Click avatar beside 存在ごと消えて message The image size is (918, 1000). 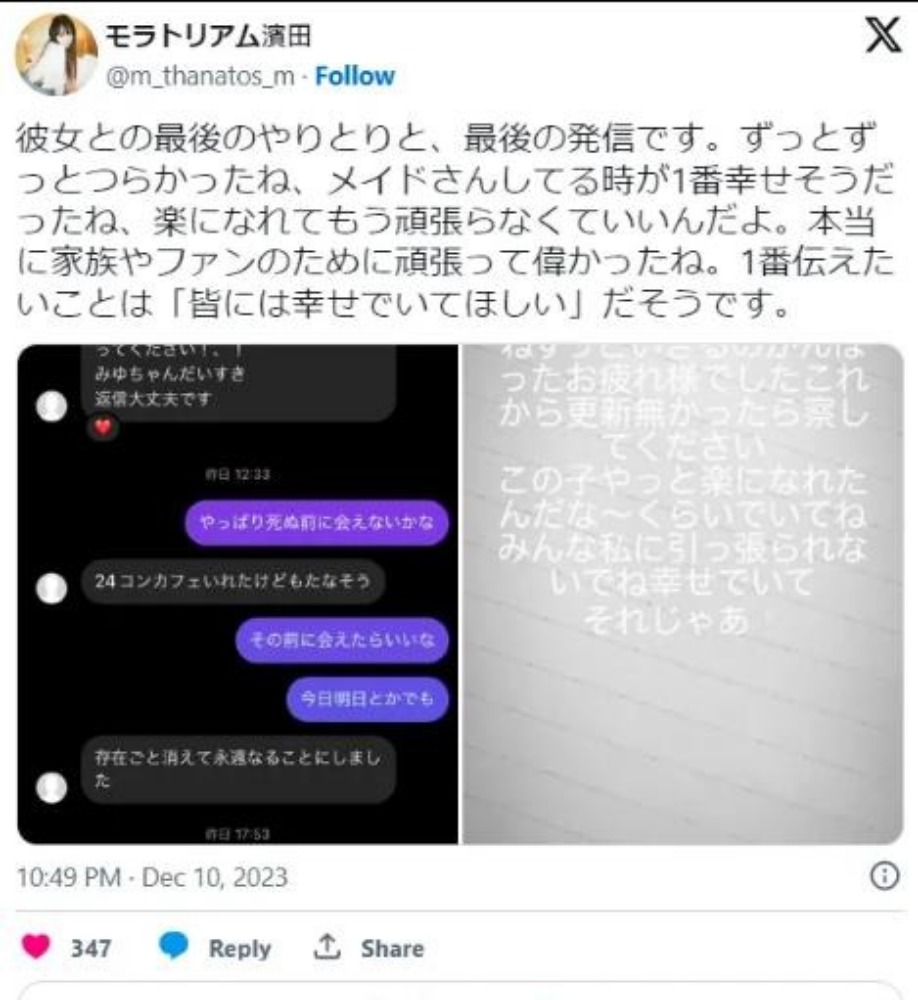pos(52,787)
